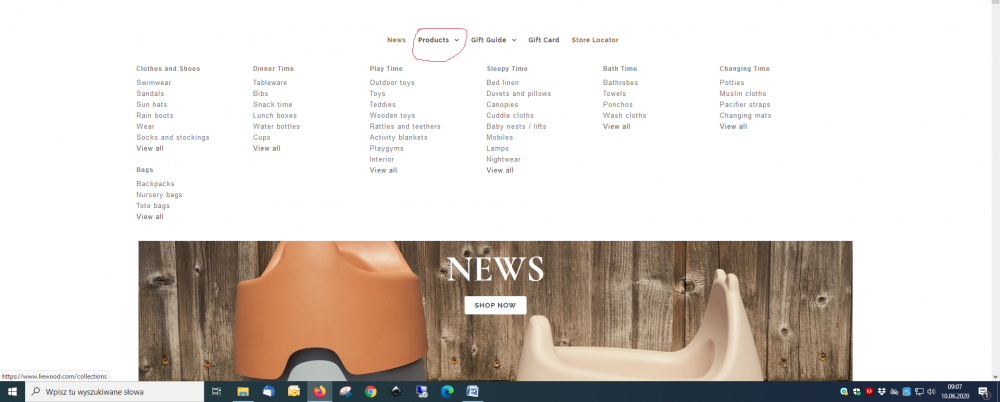Open the Bathrobes link
The height and width of the screenshot is (402, 1000).
tap(621, 82)
